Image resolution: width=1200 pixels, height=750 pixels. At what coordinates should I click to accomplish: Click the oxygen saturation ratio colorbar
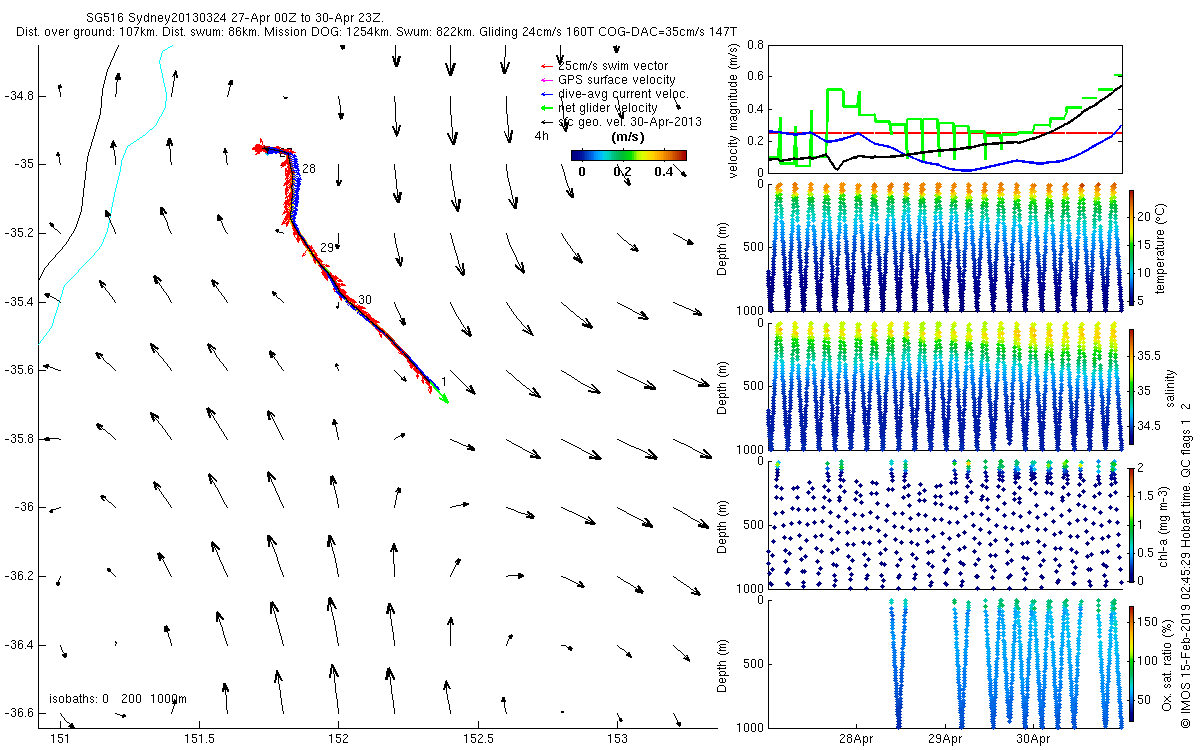[1132, 662]
